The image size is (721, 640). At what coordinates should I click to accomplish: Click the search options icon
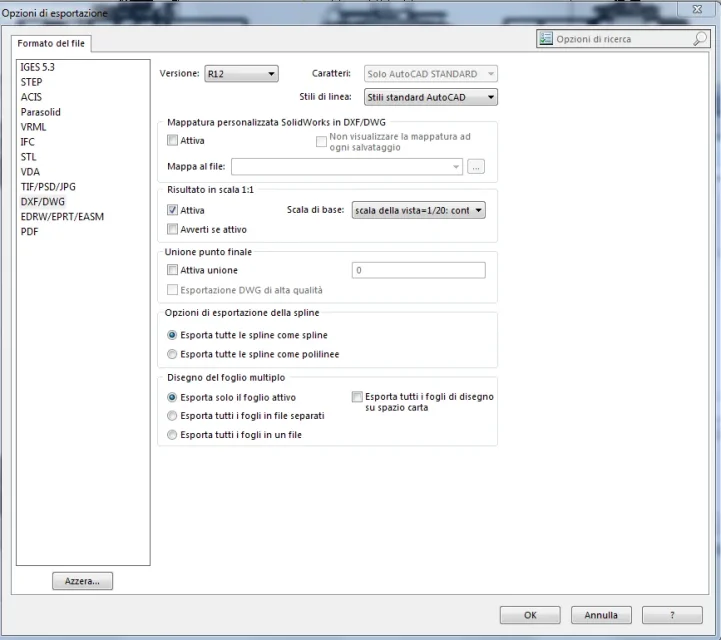[545, 39]
